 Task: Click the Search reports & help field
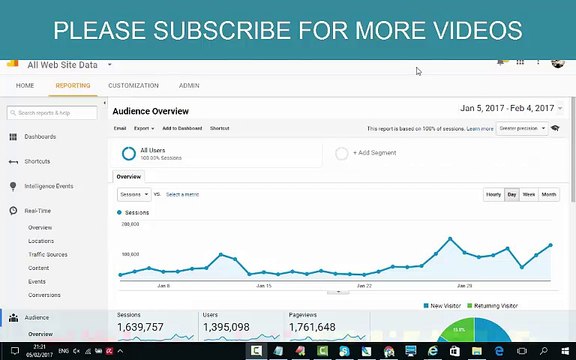[x=52, y=113]
